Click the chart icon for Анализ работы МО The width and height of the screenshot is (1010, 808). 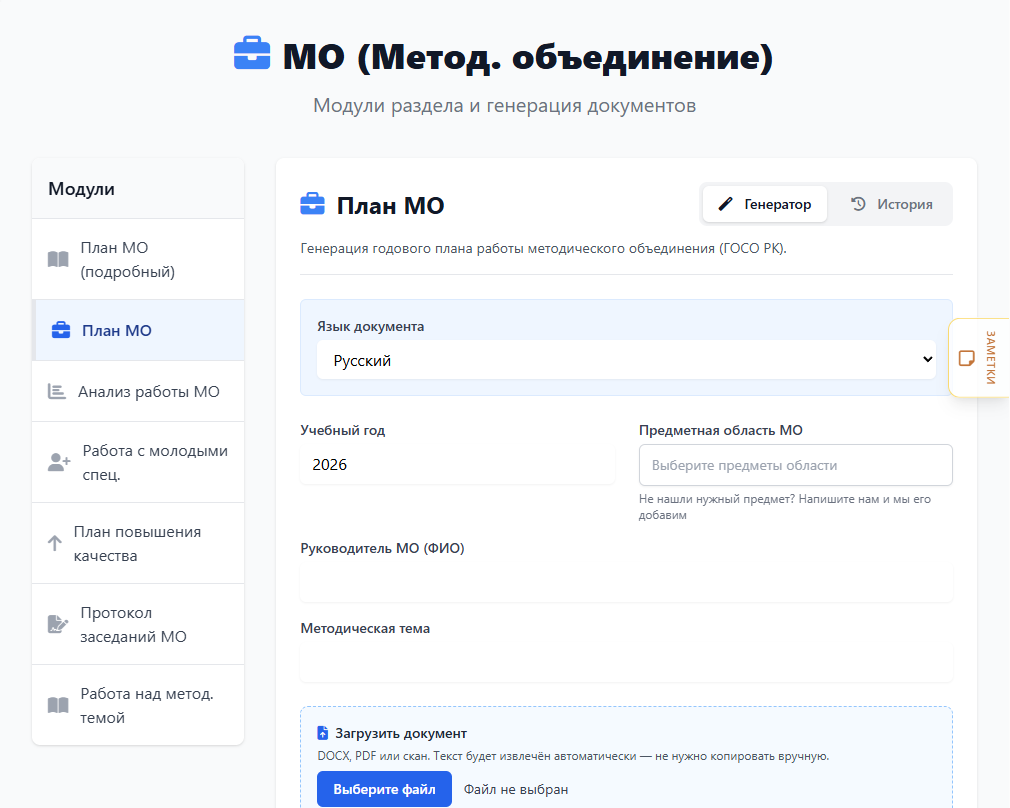57,391
